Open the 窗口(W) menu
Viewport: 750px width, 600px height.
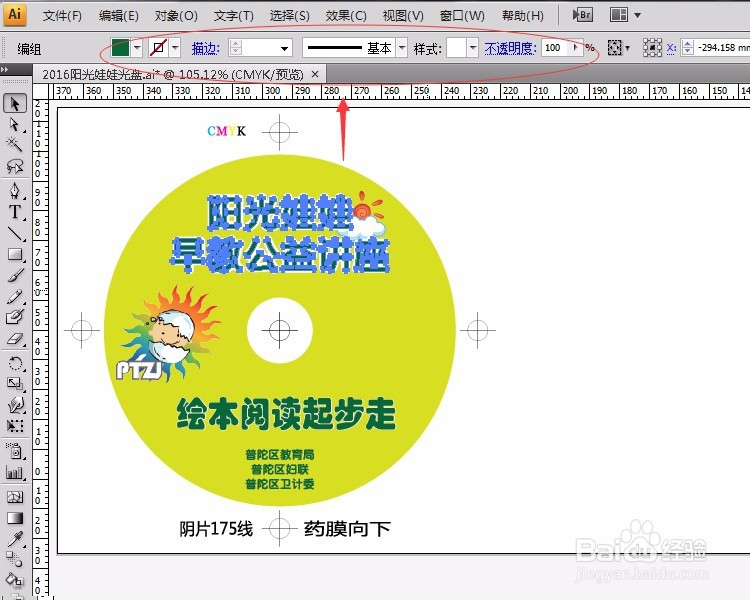point(462,16)
